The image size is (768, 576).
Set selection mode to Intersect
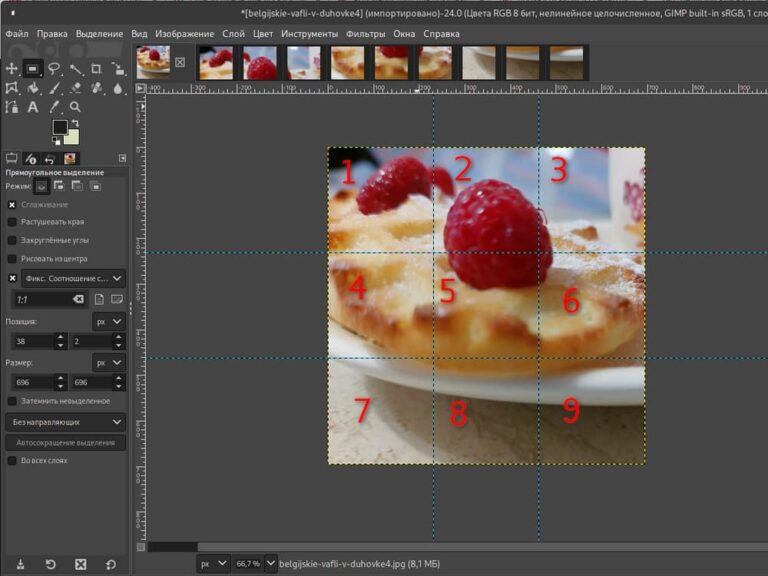[x=96, y=186]
